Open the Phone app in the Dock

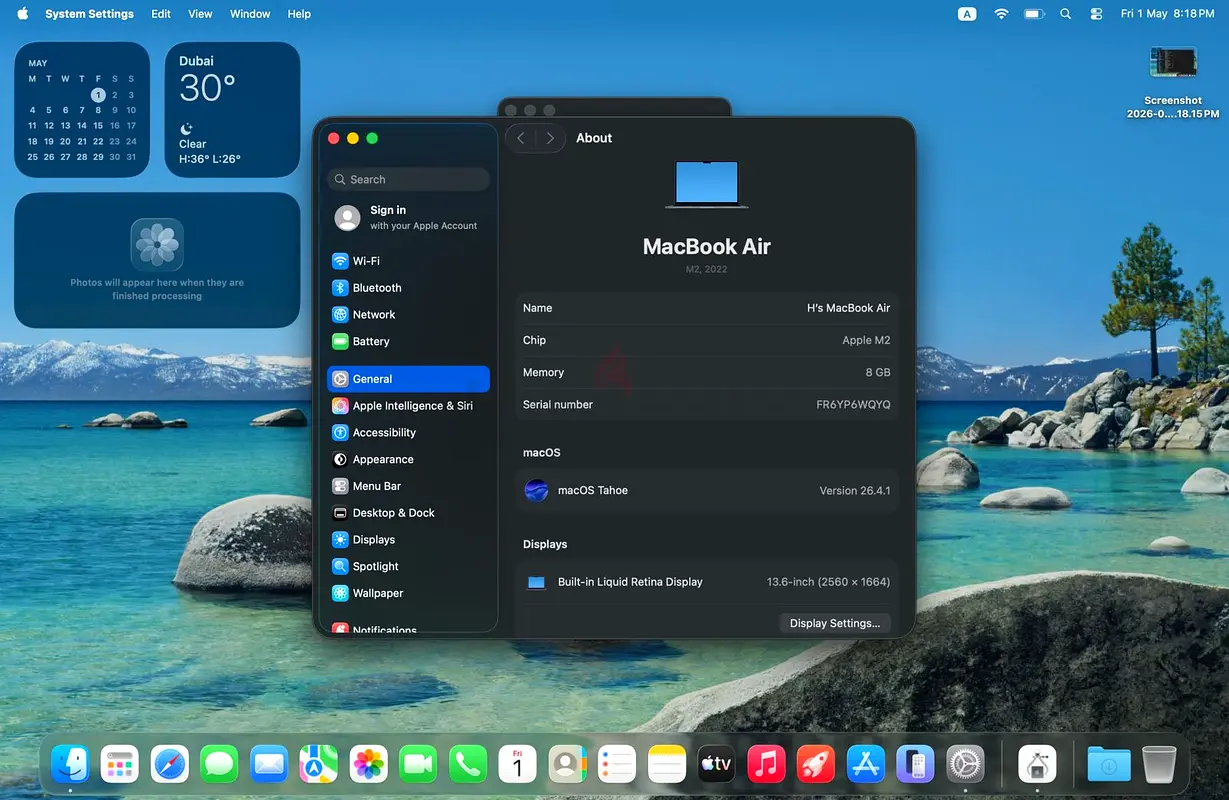point(468,765)
